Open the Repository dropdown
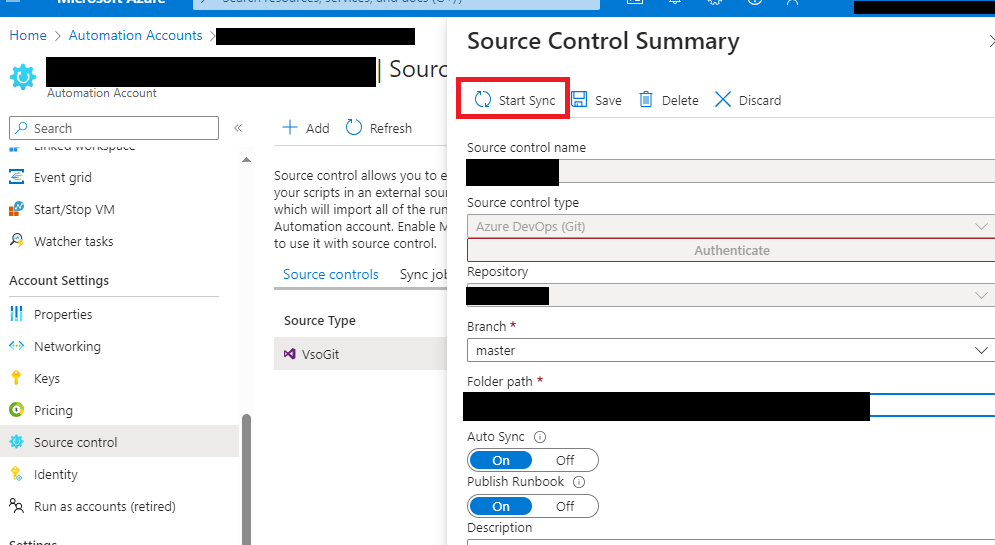 pos(730,296)
